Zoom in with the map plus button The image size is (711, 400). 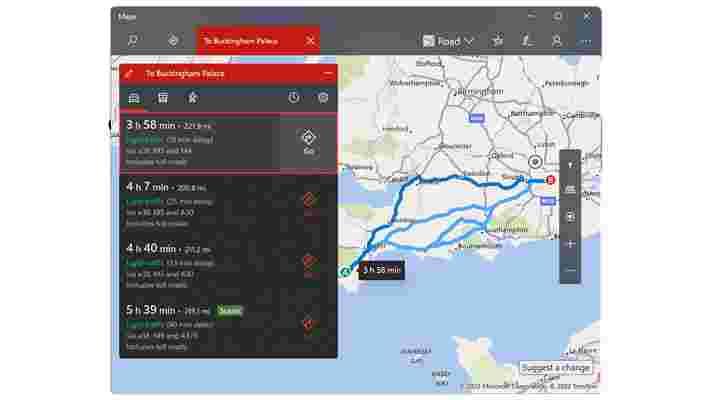pos(570,244)
